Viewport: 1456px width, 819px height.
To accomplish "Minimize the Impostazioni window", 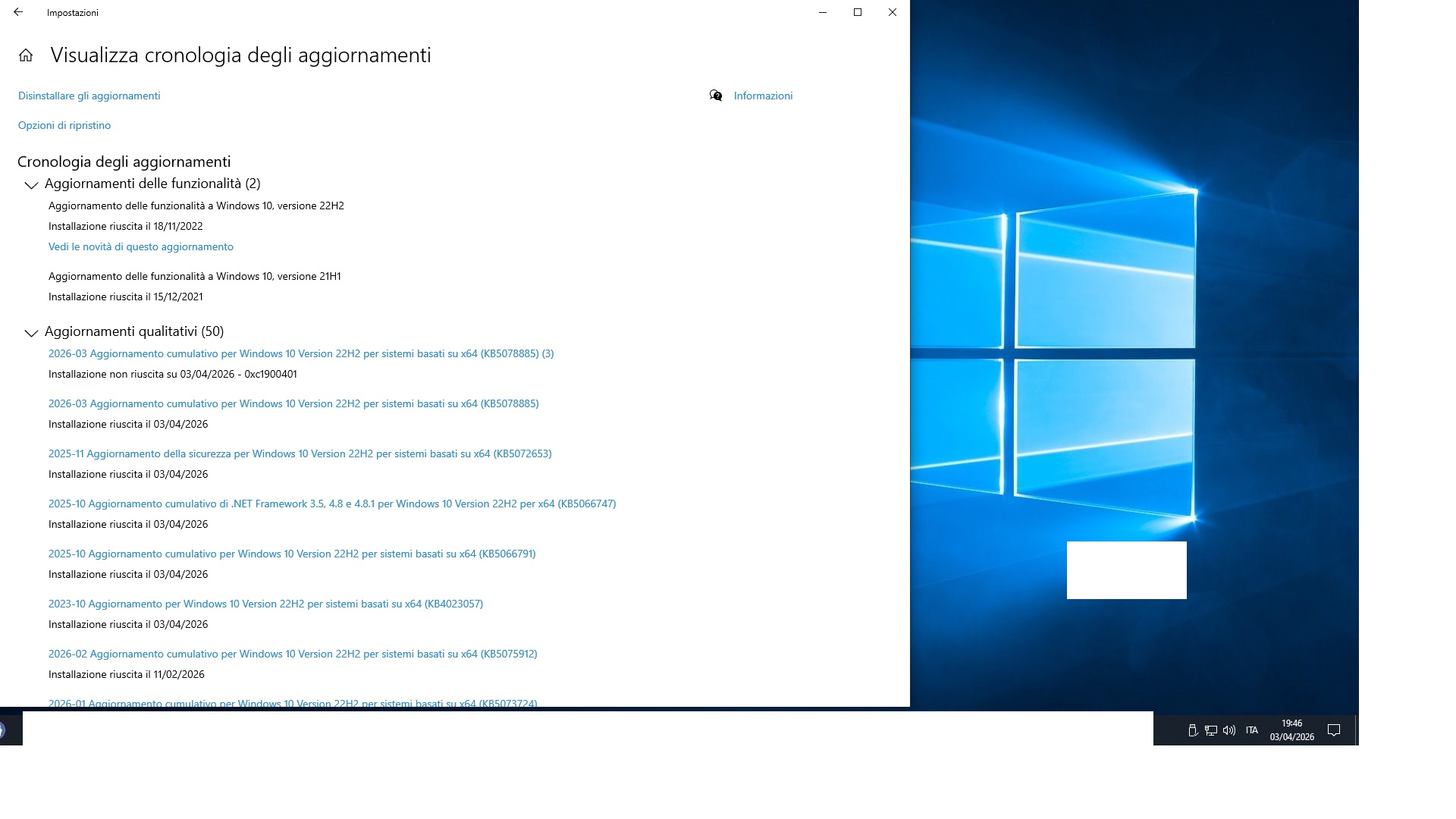I will (x=823, y=12).
